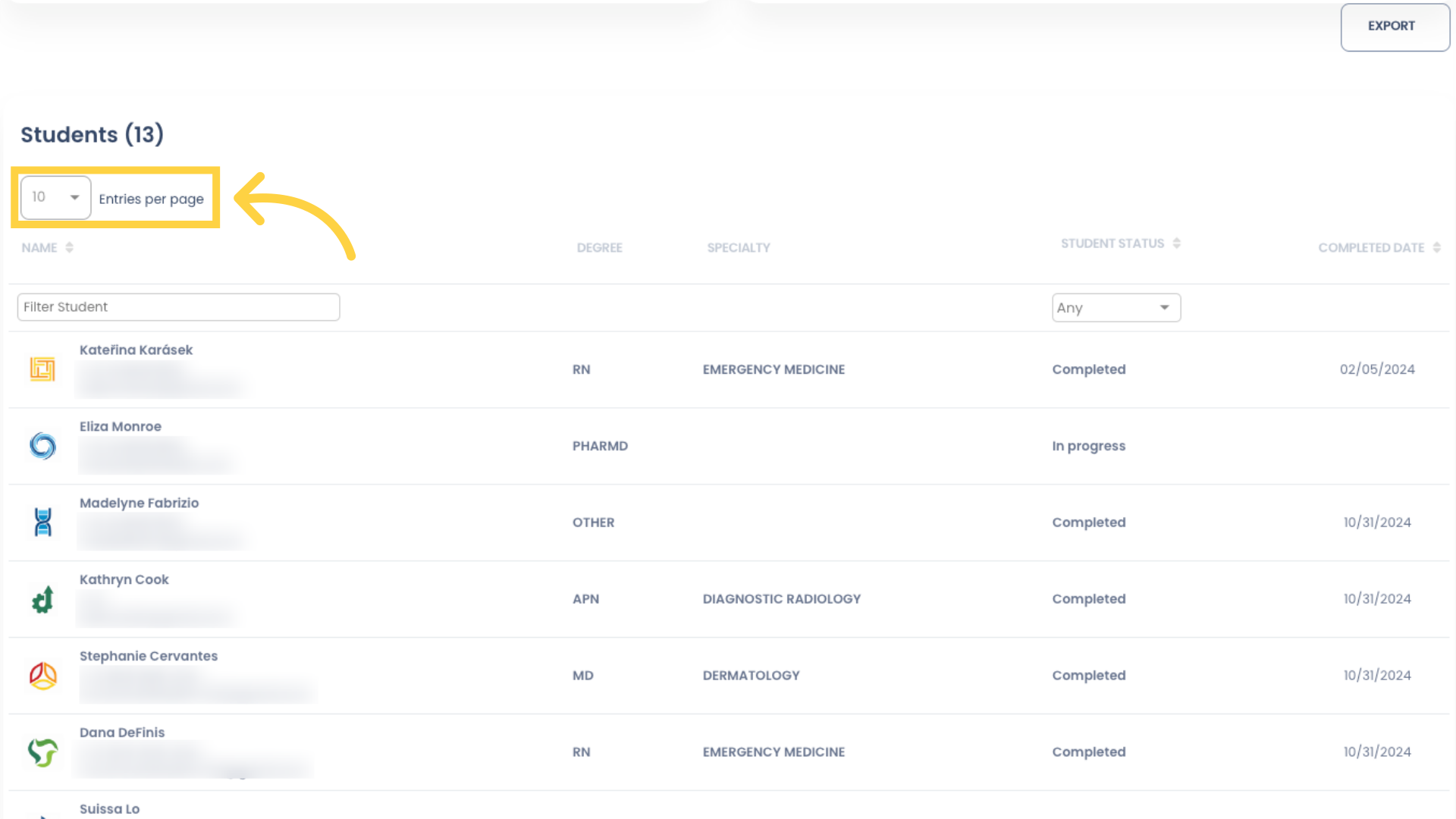Click the yellow grid/table icon for Katefina Karásek

(43, 368)
